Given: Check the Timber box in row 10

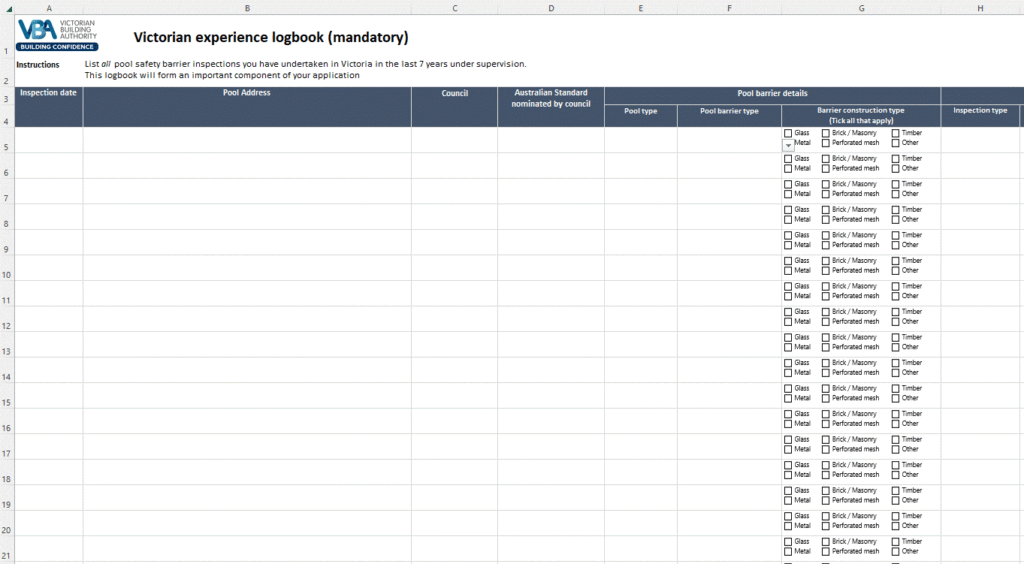Looking at the screenshot, I should click(x=895, y=260).
